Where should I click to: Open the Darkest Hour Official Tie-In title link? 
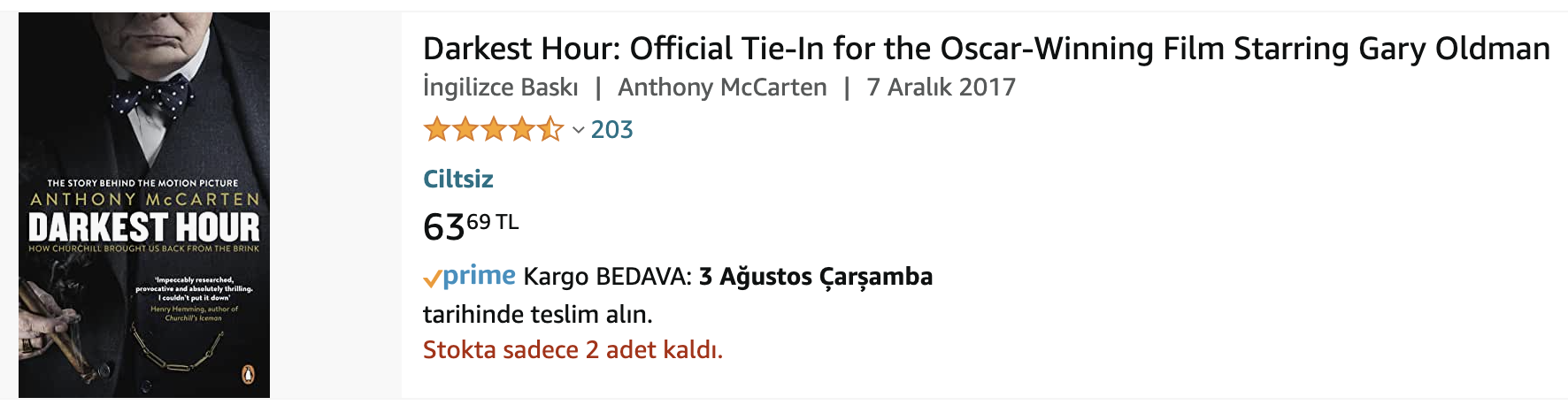(987, 49)
